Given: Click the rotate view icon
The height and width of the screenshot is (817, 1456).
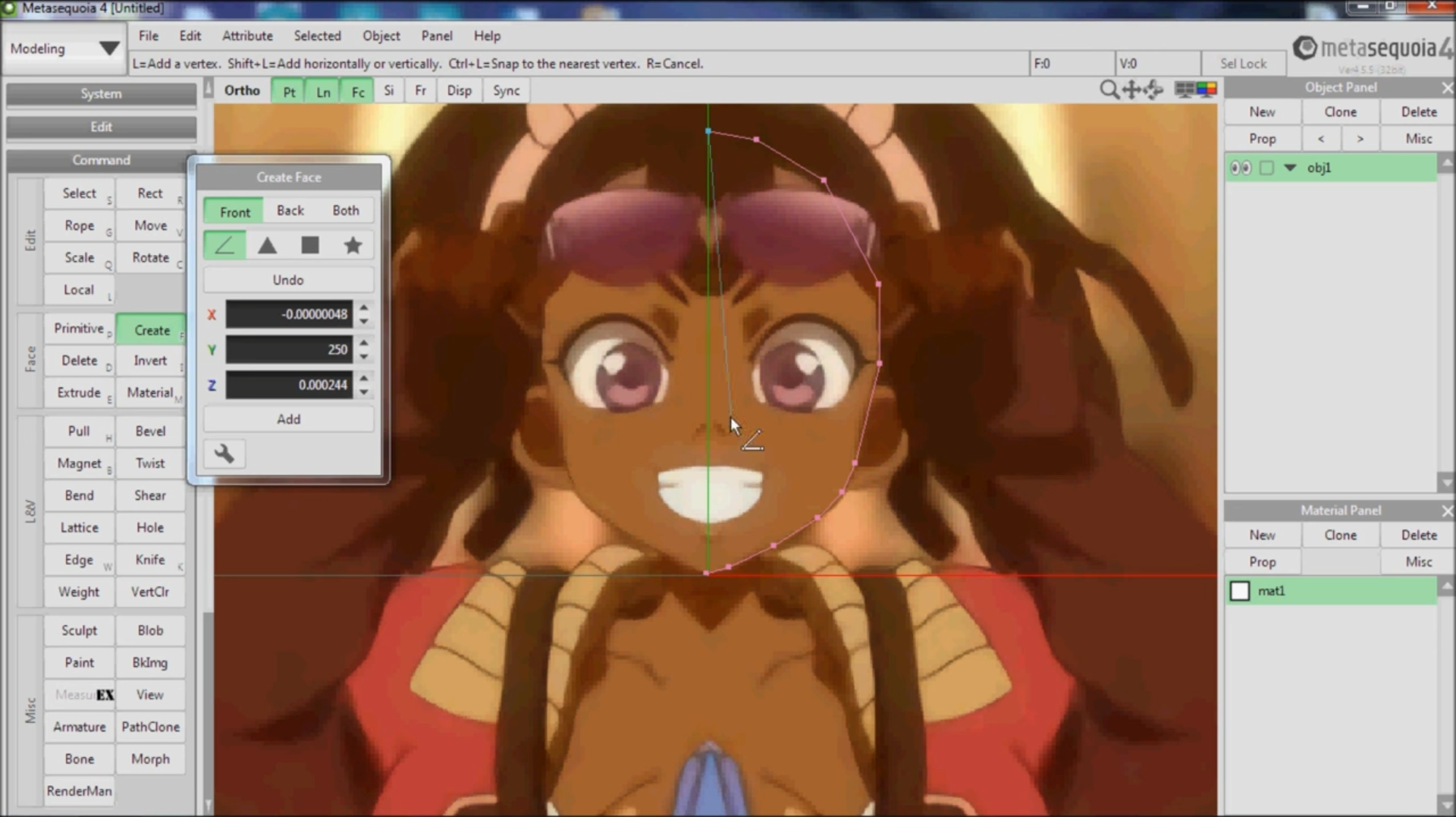Looking at the screenshot, I should tap(1153, 90).
